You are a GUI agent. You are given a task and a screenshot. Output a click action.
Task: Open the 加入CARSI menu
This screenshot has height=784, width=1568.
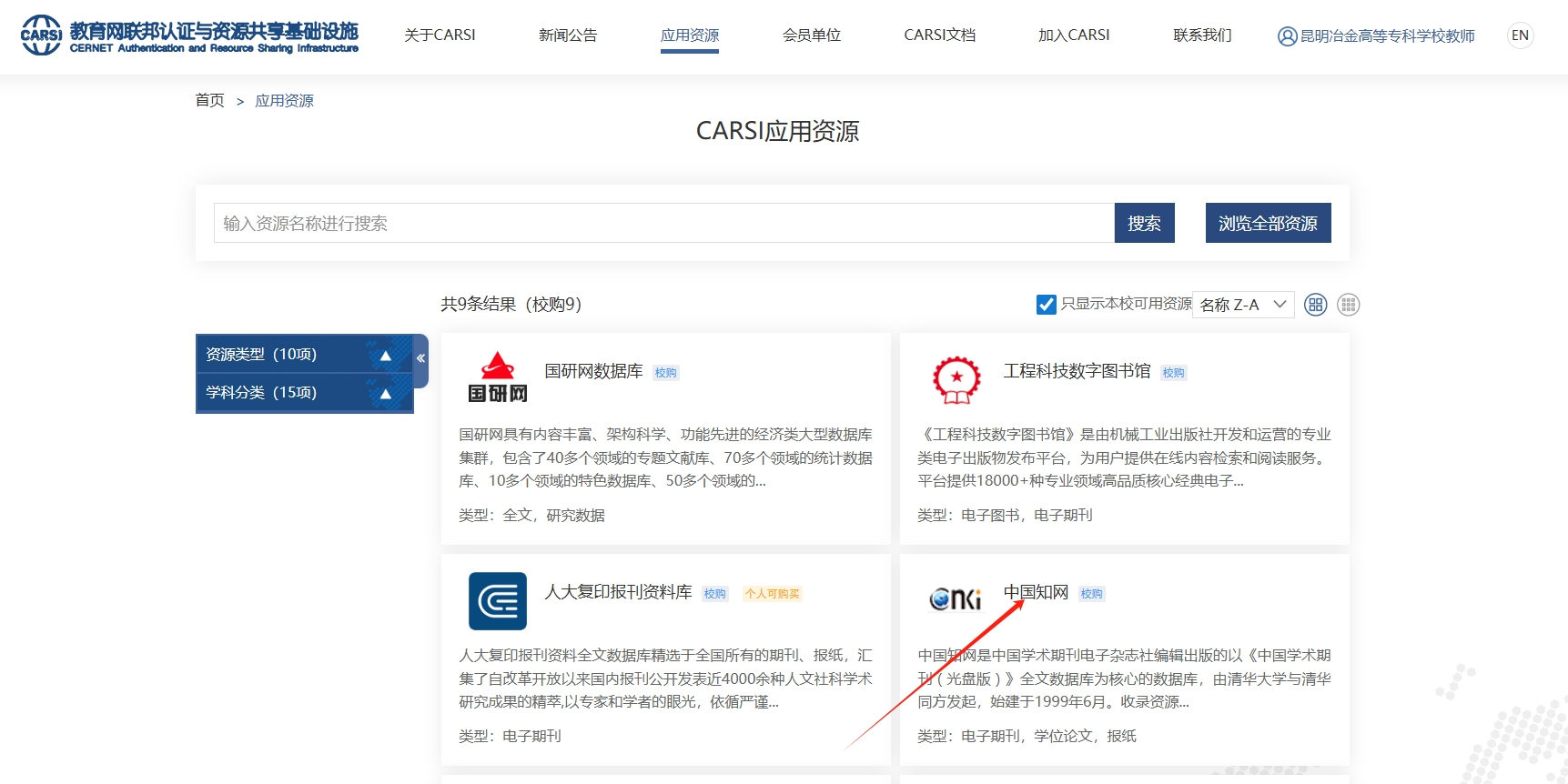(1074, 35)
